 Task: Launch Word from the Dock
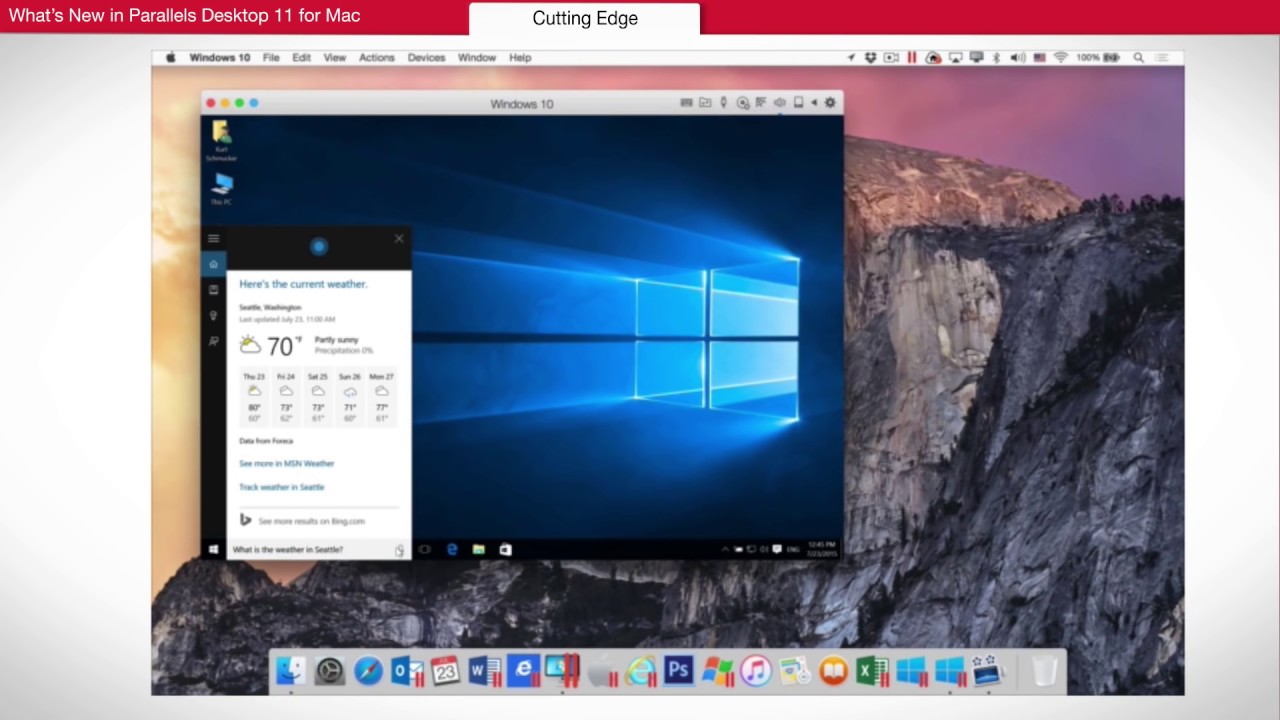pyautogui.click(x=484, y=671)
